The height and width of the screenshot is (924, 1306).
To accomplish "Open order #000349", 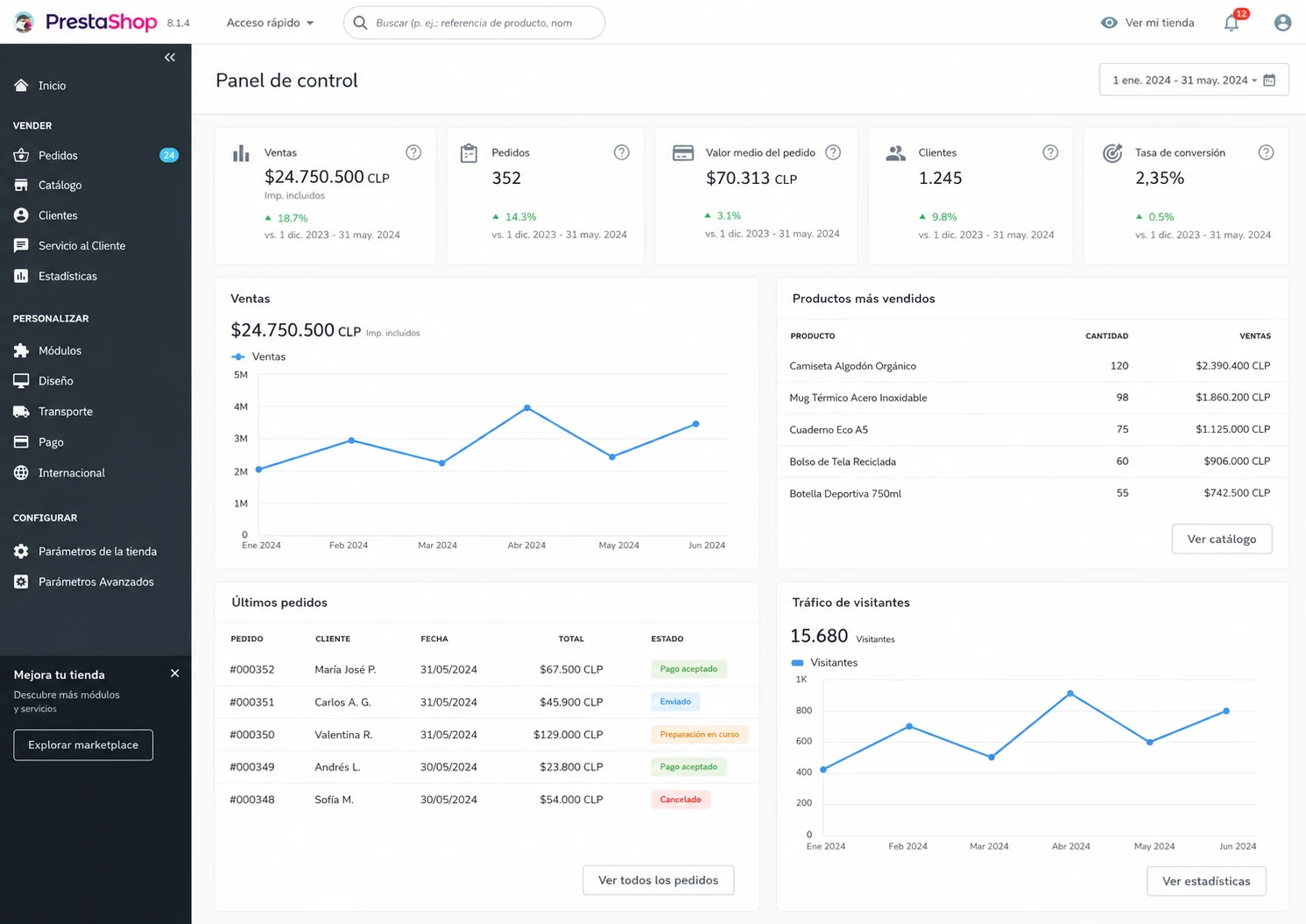I will tap(252, 766).
